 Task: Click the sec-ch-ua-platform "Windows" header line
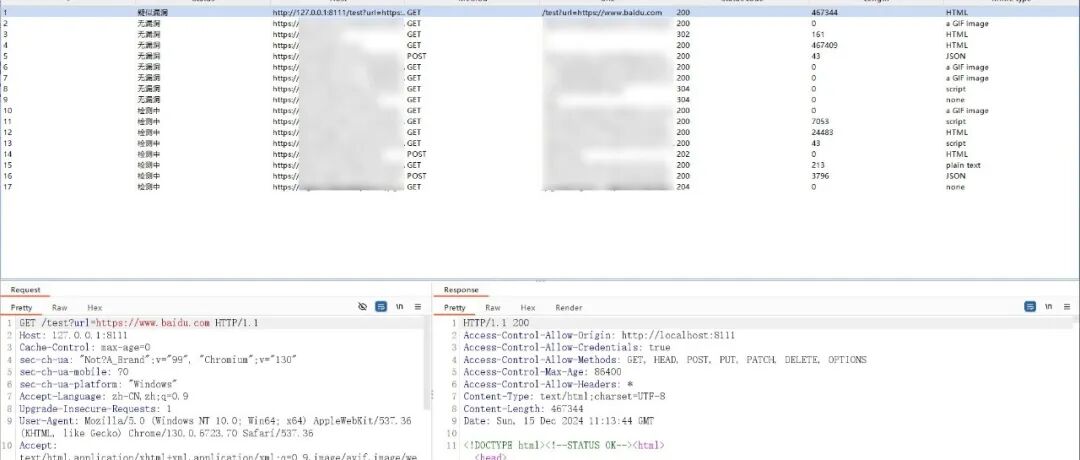[x=98, y=384]
